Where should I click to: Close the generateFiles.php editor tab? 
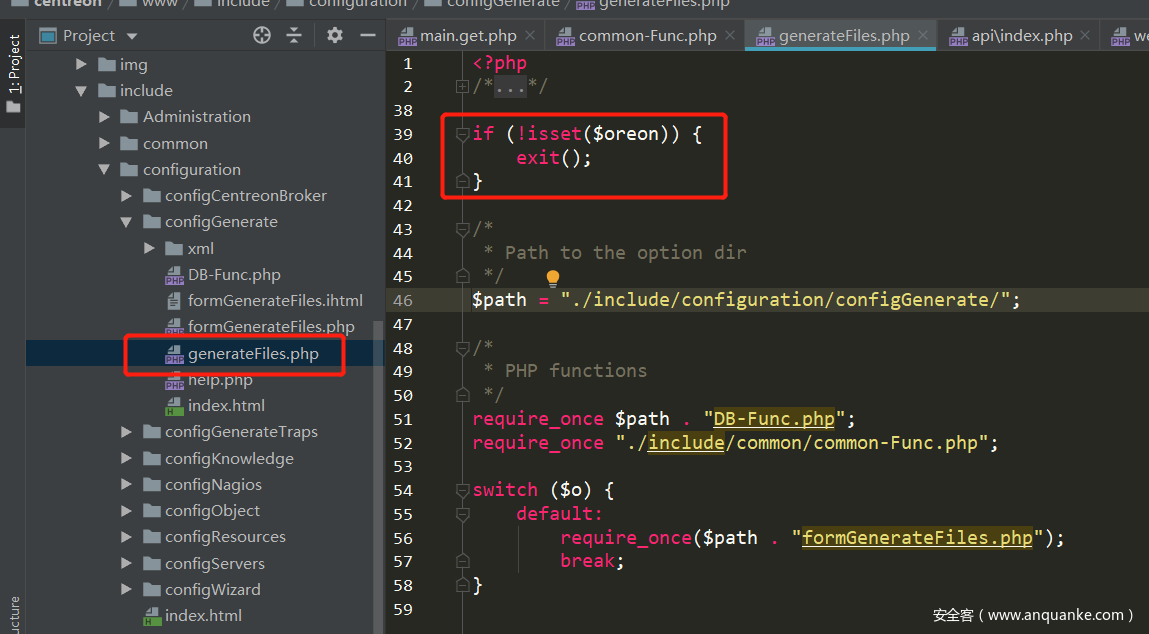[924, 36]
